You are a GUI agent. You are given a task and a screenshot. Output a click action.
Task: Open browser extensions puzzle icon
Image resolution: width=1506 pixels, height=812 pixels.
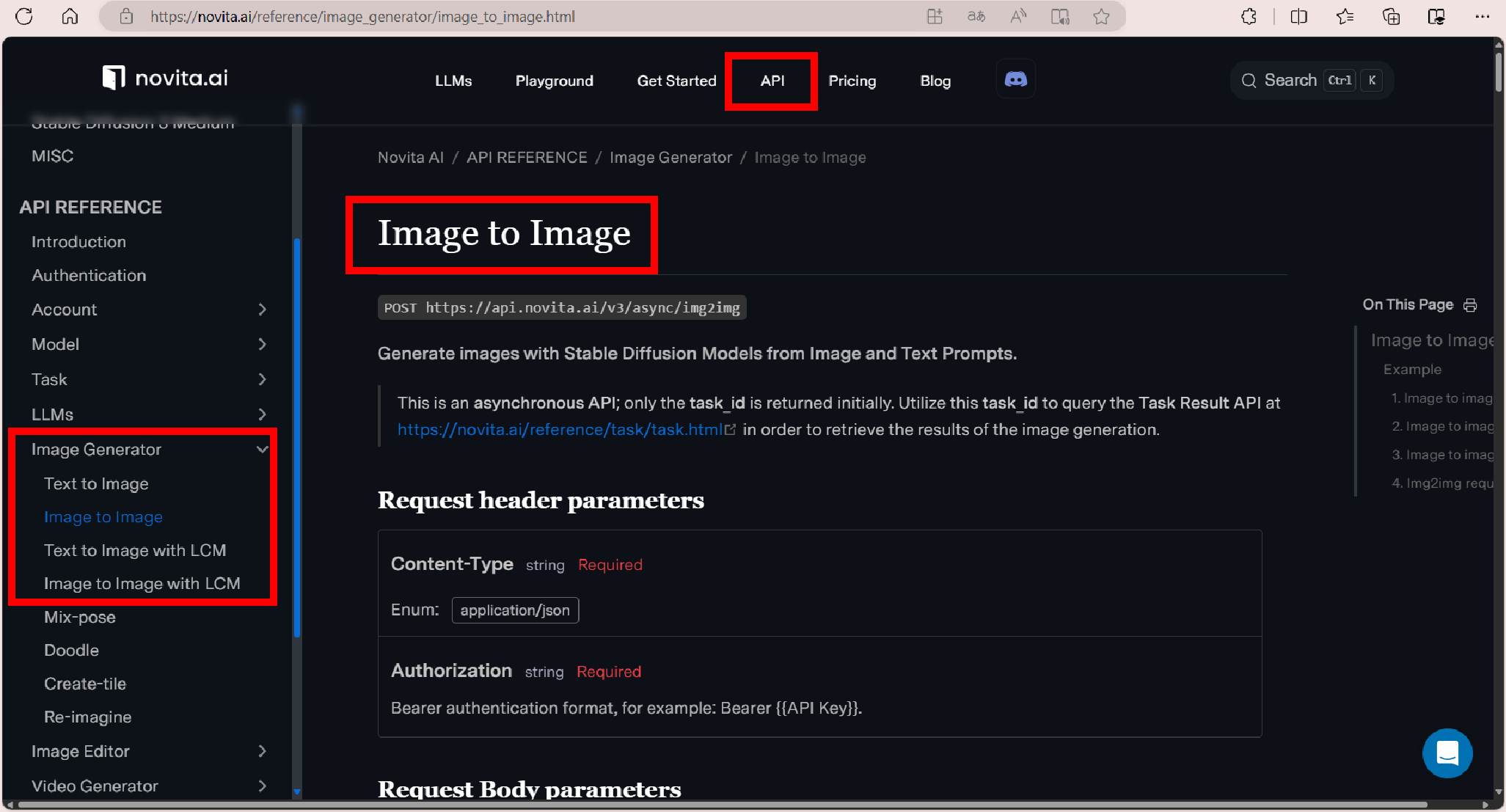point(1249,16)
